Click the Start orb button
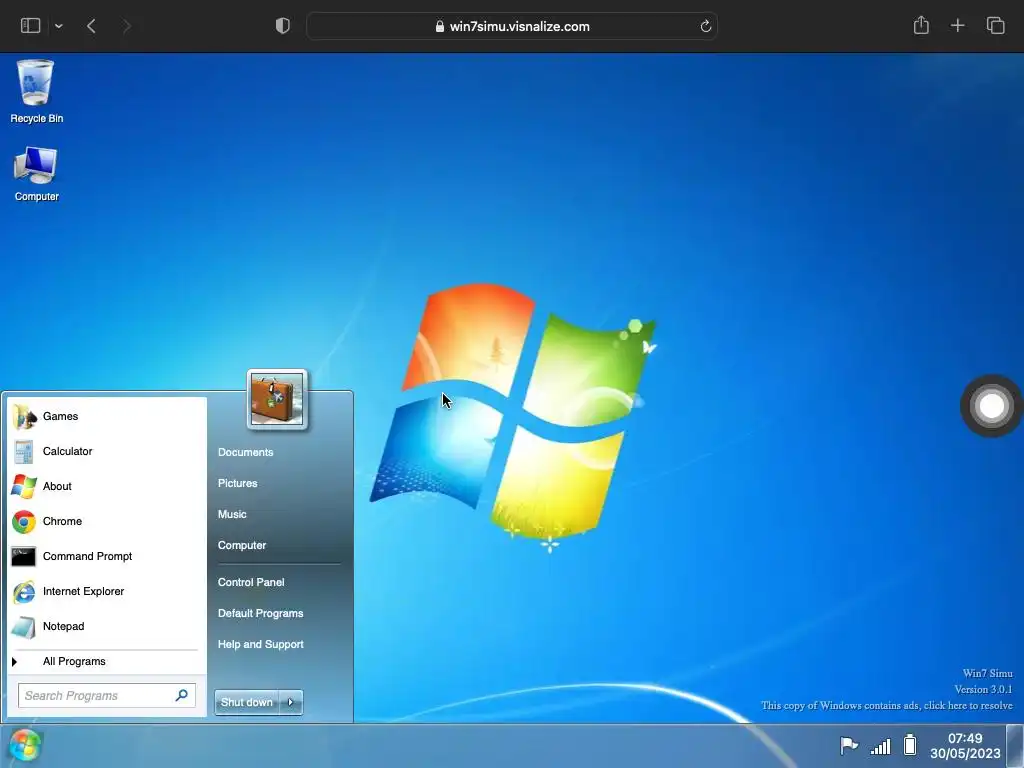1024x768 pixels. 25,746
